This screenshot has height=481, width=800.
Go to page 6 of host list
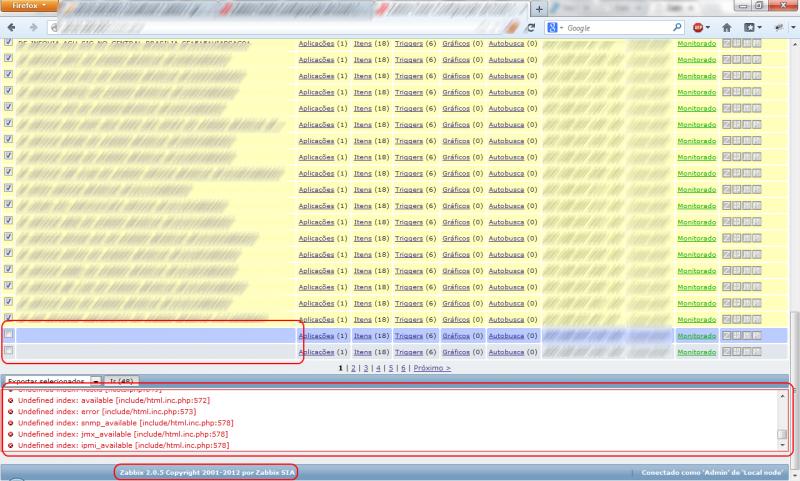403,368
